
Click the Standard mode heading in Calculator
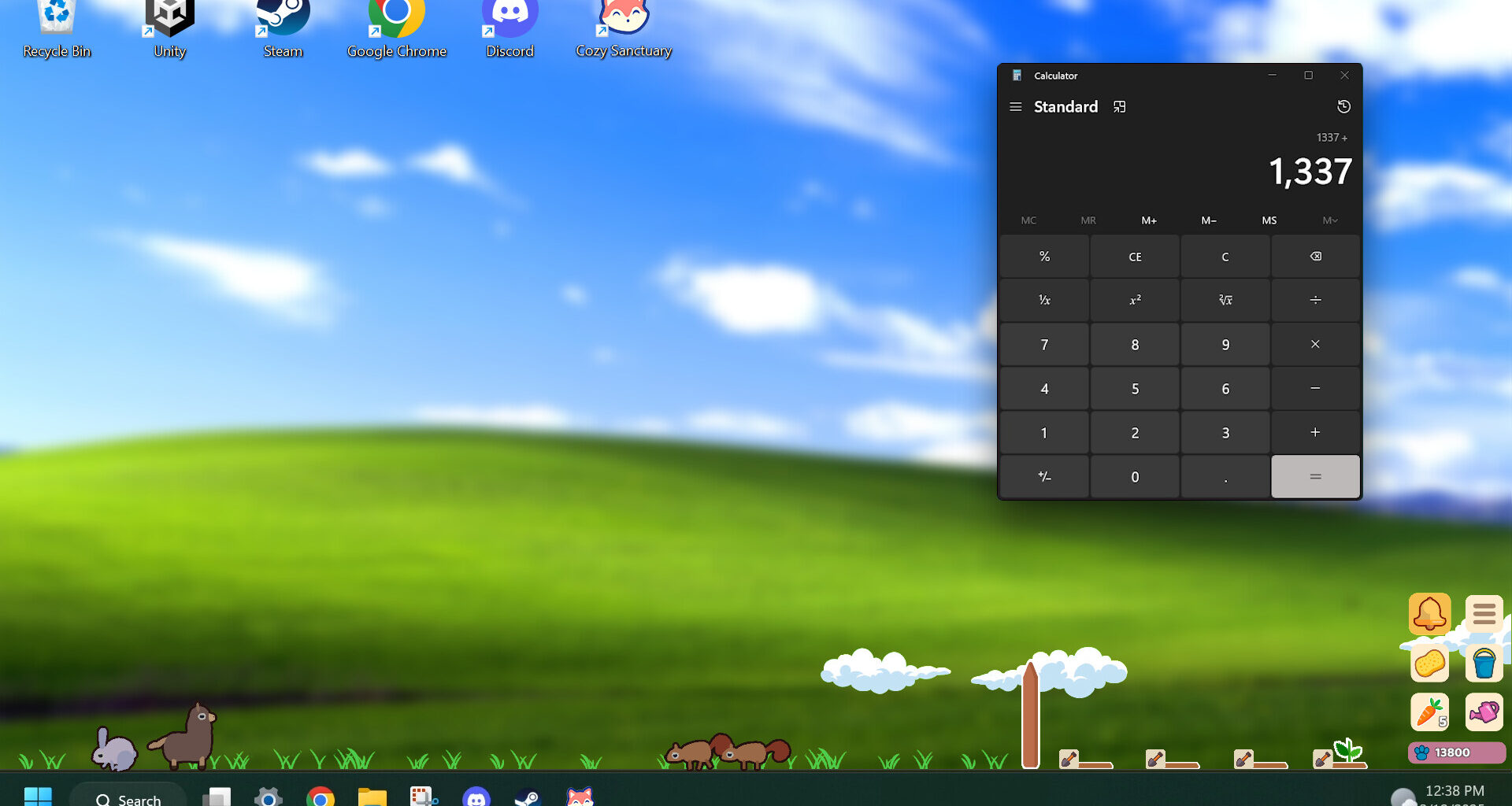[x=1065, y=107]
